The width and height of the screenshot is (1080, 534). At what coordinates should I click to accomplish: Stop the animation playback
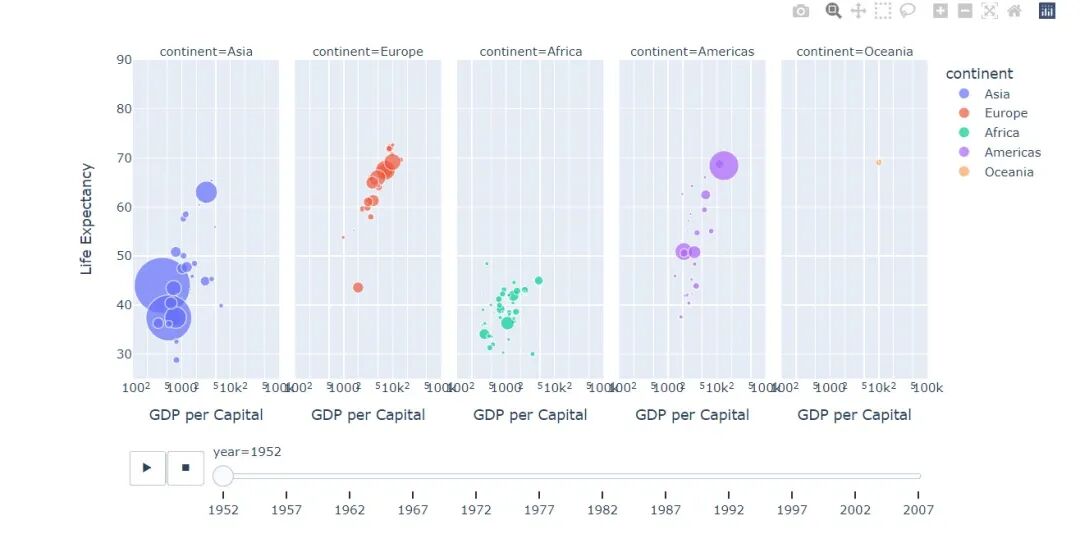[x=185, y=468]
